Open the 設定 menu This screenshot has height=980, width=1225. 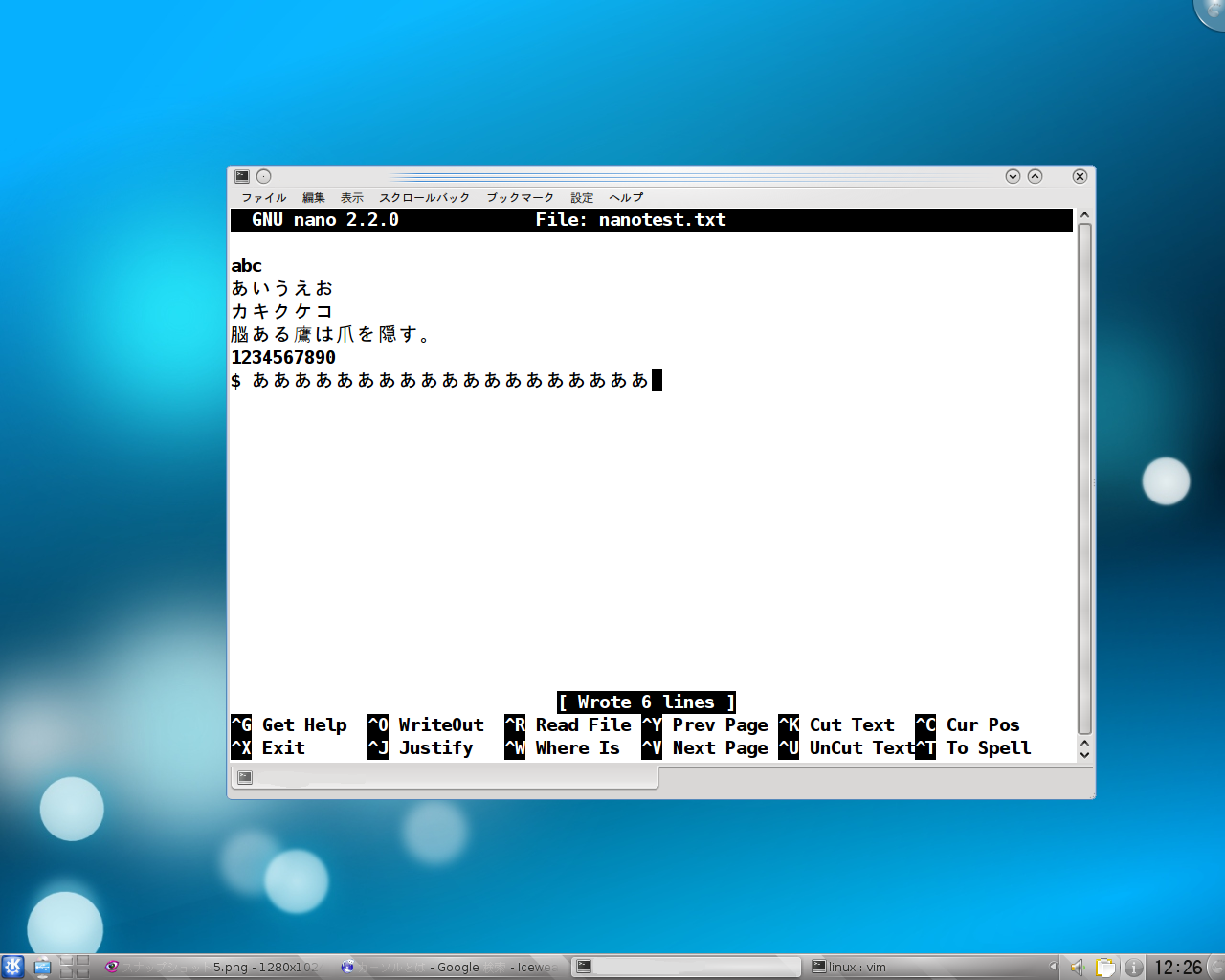click(582, 198)
